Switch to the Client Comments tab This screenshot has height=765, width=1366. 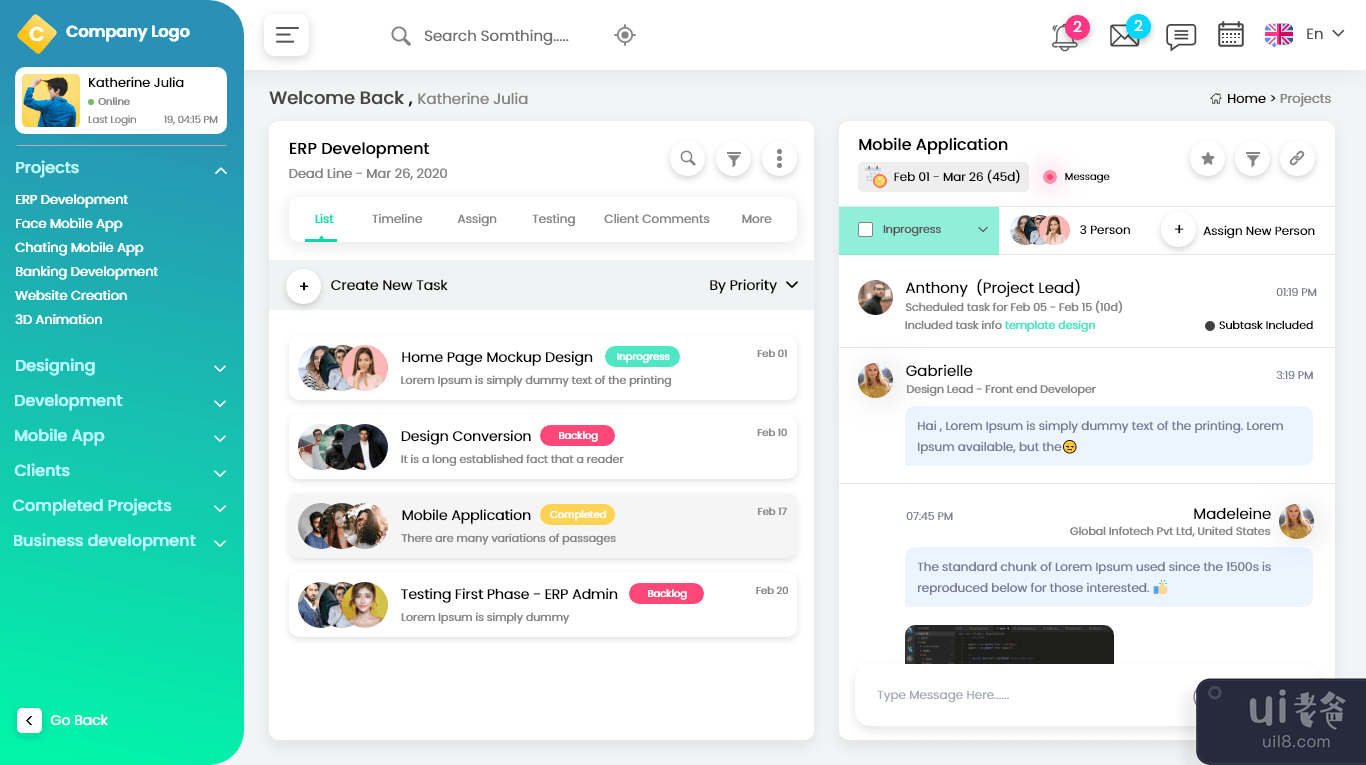click(x=656, y=219)
